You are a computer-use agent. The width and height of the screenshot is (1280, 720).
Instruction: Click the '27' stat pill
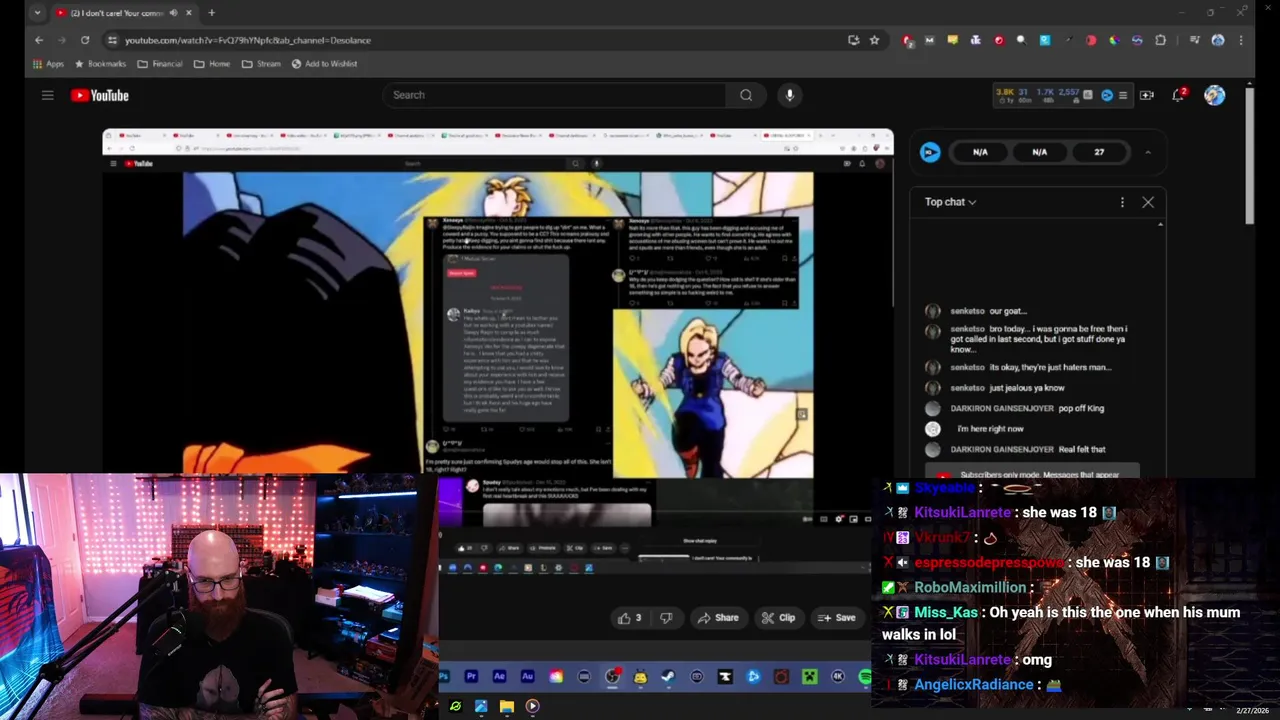point(1099,152)
